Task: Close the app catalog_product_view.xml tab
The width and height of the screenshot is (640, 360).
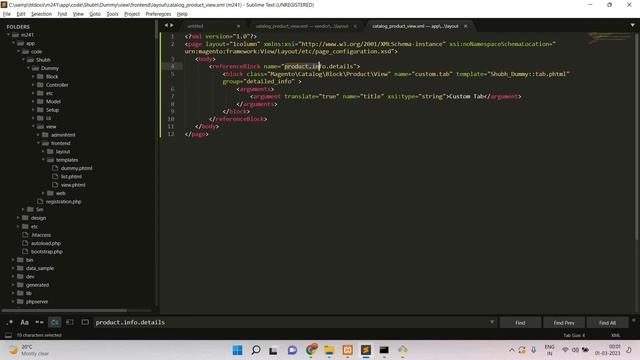Action: 465,26
